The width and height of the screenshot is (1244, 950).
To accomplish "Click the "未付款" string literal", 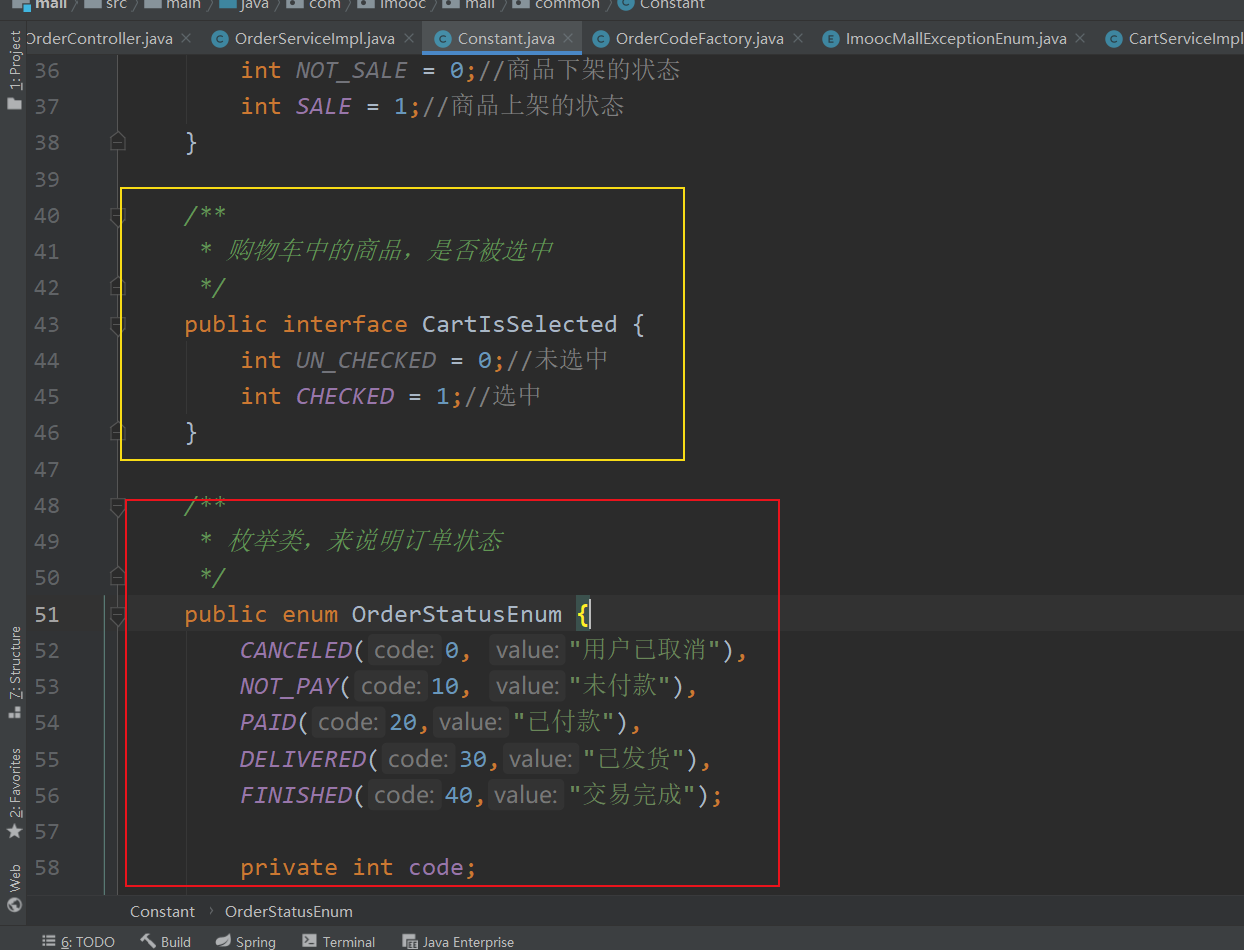I will coord(620,686).
